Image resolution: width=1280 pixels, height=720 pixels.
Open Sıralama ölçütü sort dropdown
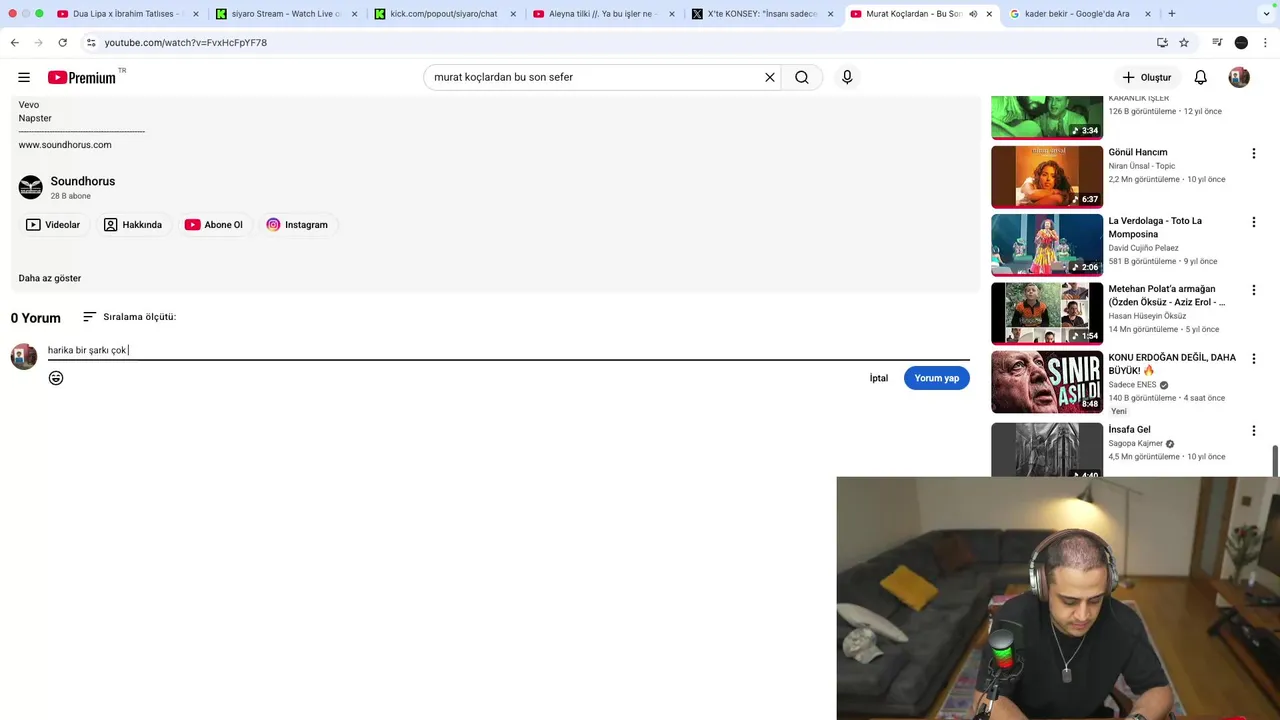130,317
